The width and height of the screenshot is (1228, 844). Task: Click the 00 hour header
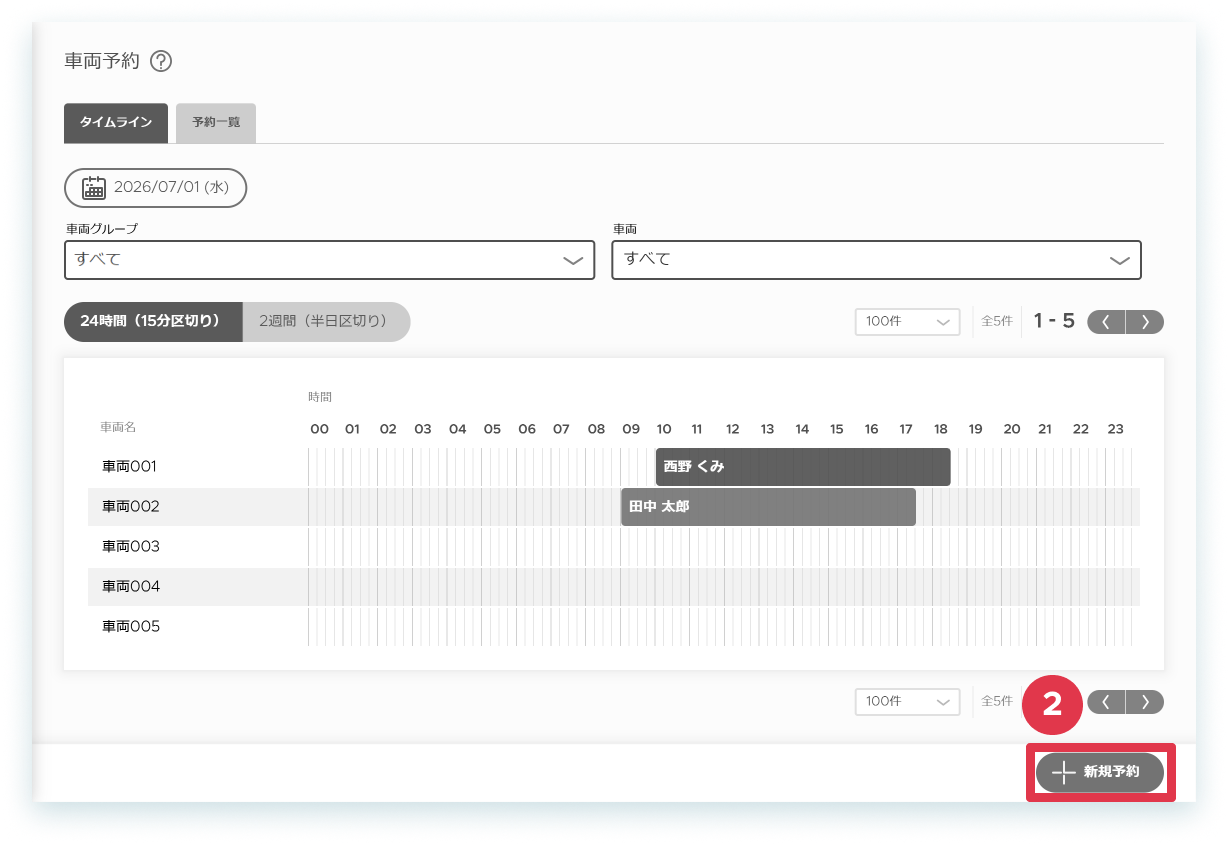[319, 430]
